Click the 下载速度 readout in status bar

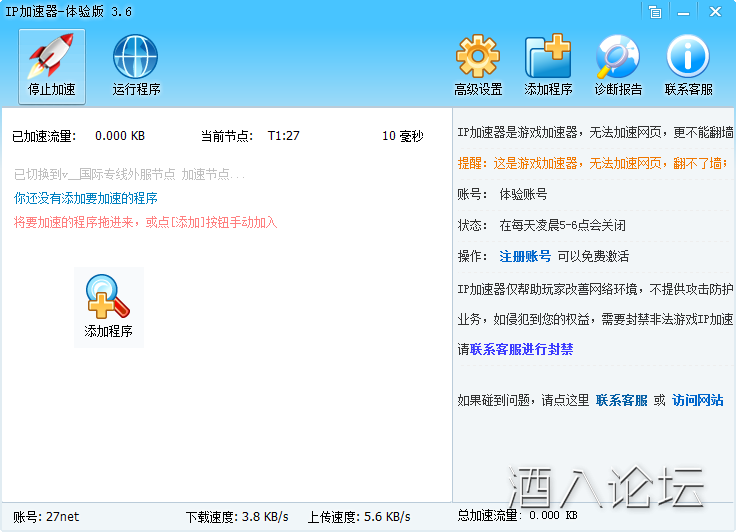pos(237,516)
